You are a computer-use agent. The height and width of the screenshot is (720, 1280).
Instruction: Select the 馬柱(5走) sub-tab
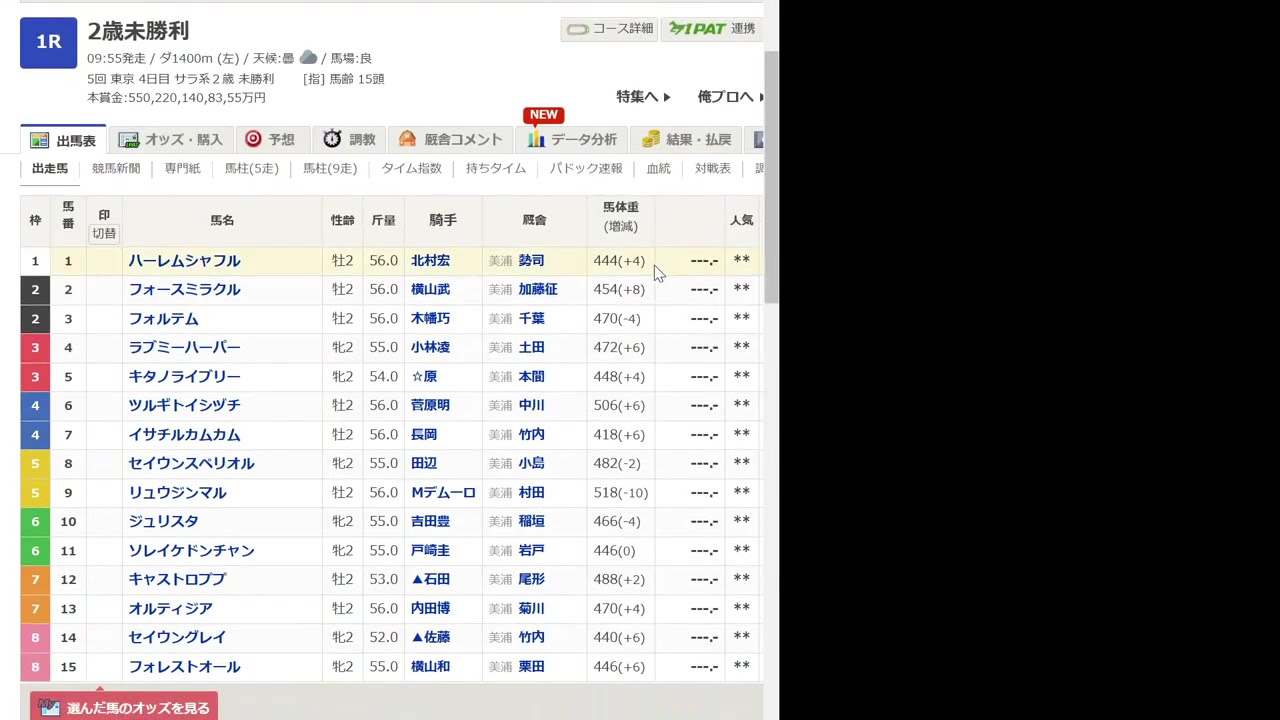coord(252,168)
